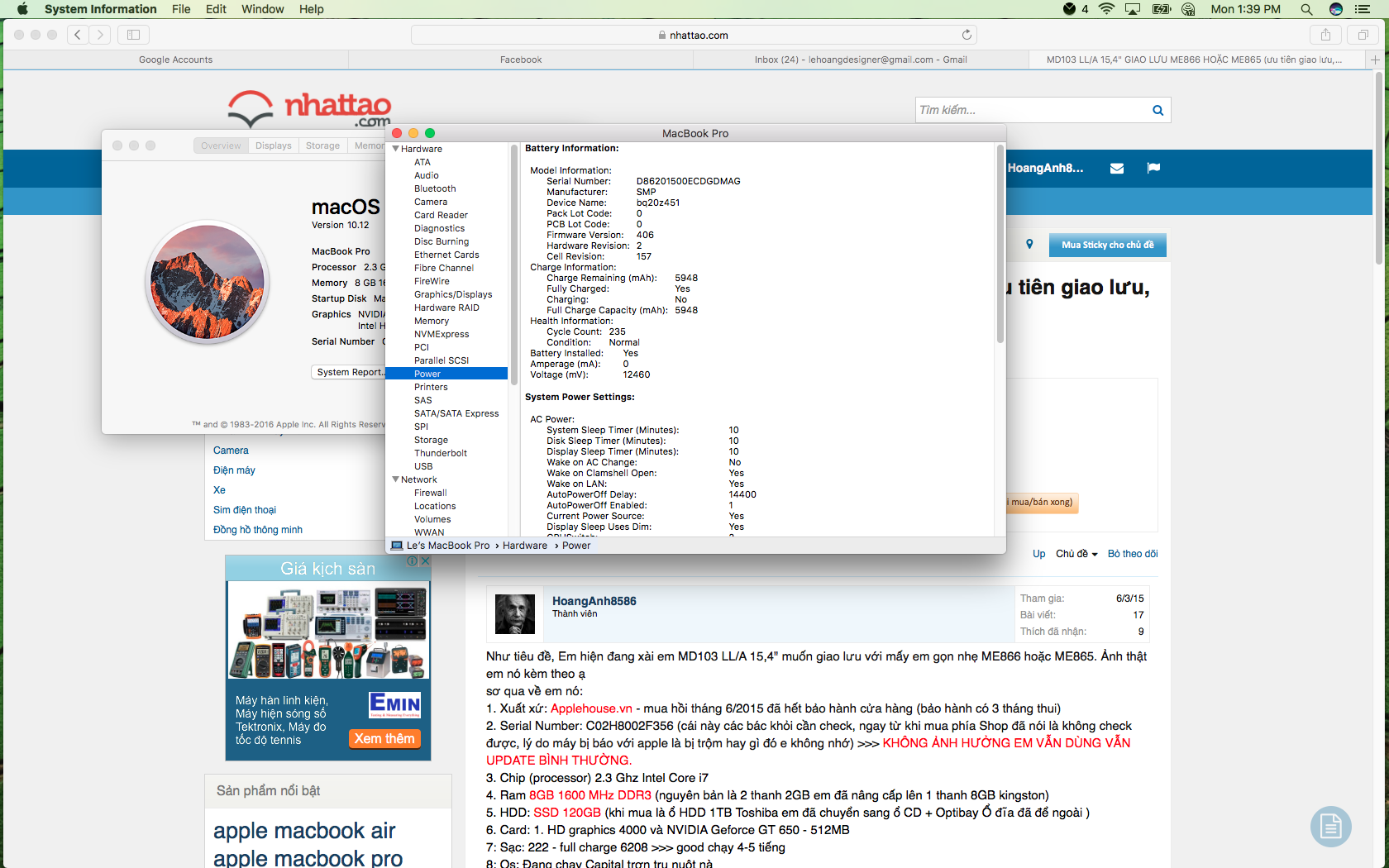The image size is (1389, 868).
Task: Open the inbox envelope icon
Action: tap(1117, 168)
